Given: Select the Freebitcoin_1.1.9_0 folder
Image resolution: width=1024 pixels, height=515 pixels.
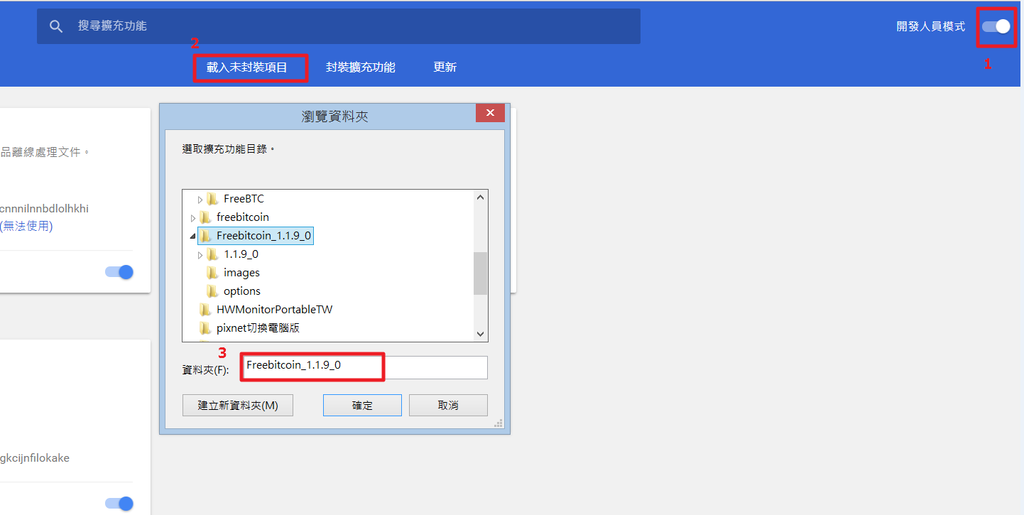Looking at the screenshot, I should coord(264,236).
